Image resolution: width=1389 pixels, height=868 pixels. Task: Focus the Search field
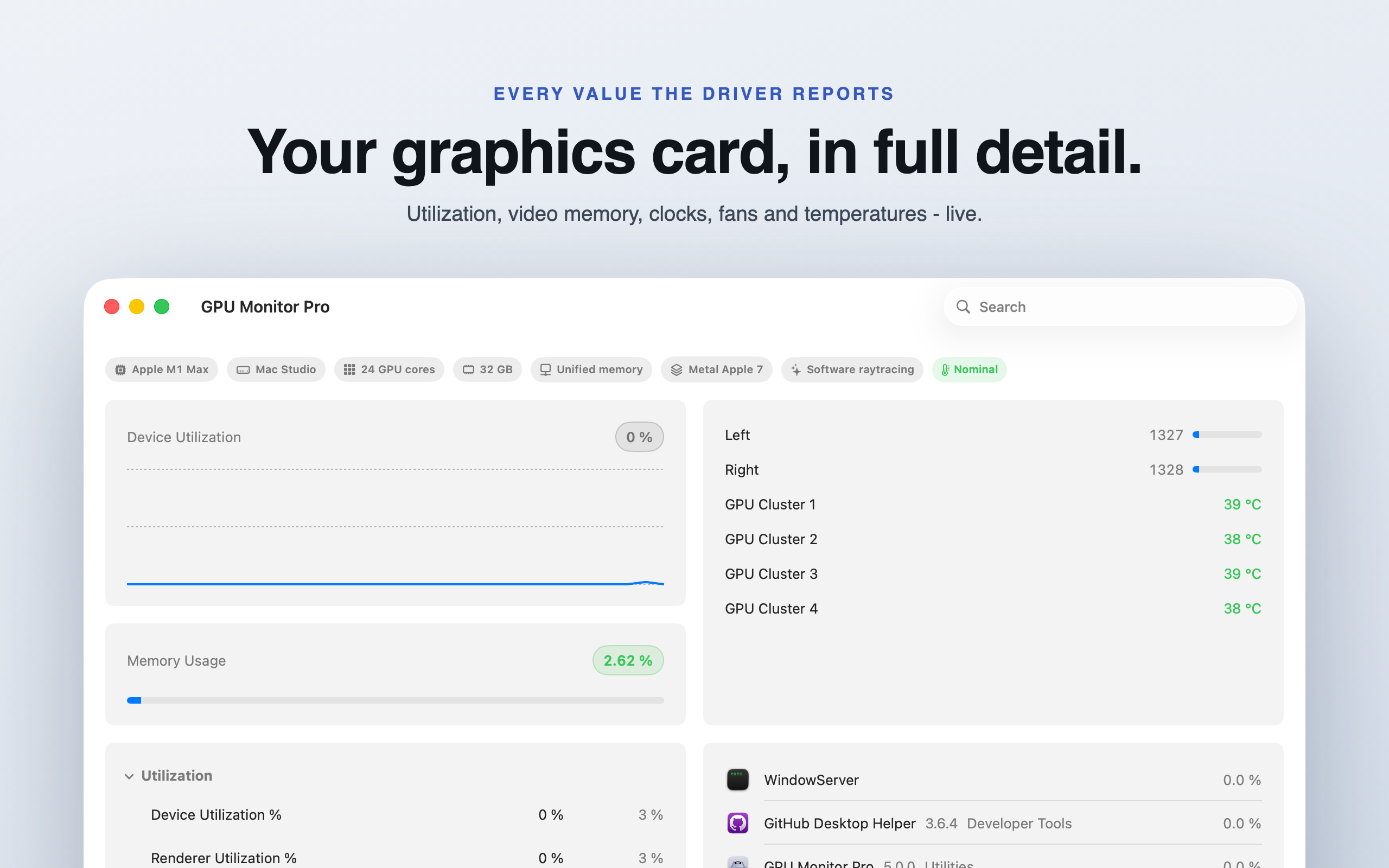[x=1120, y=307]
